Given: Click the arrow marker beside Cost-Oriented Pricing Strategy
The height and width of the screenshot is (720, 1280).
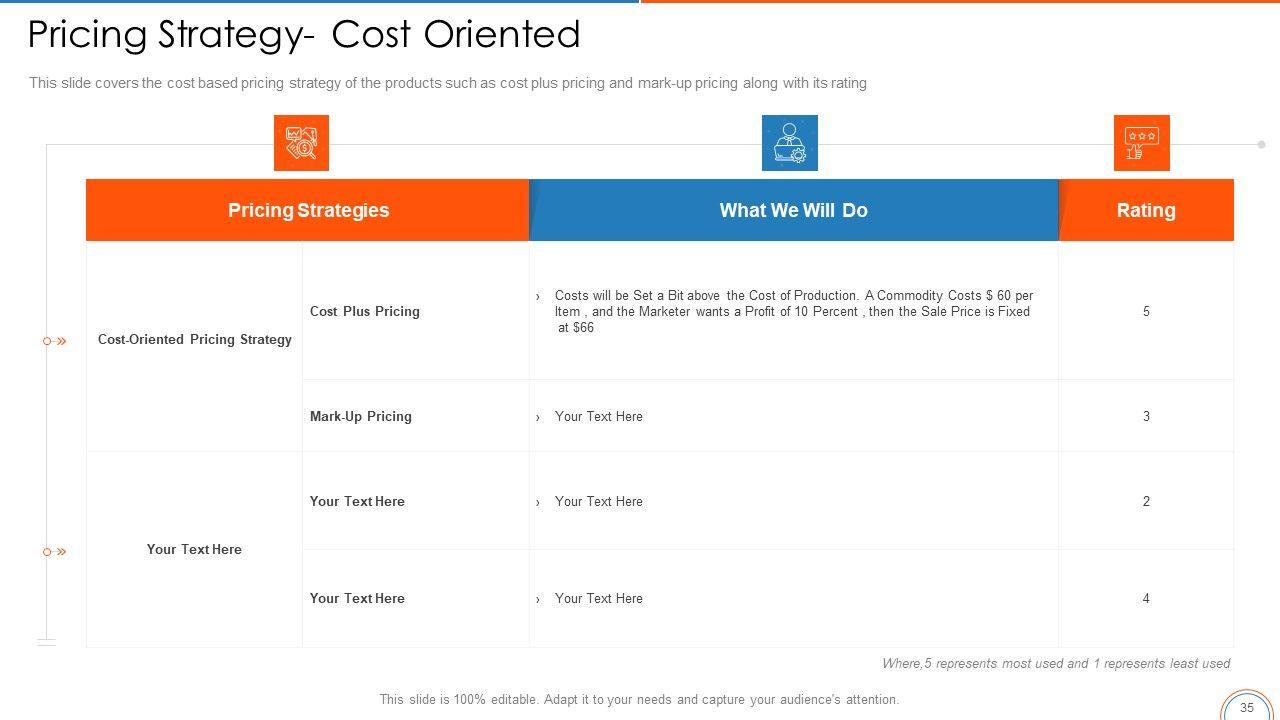Looking at the screenshot, I should point(55,341).
